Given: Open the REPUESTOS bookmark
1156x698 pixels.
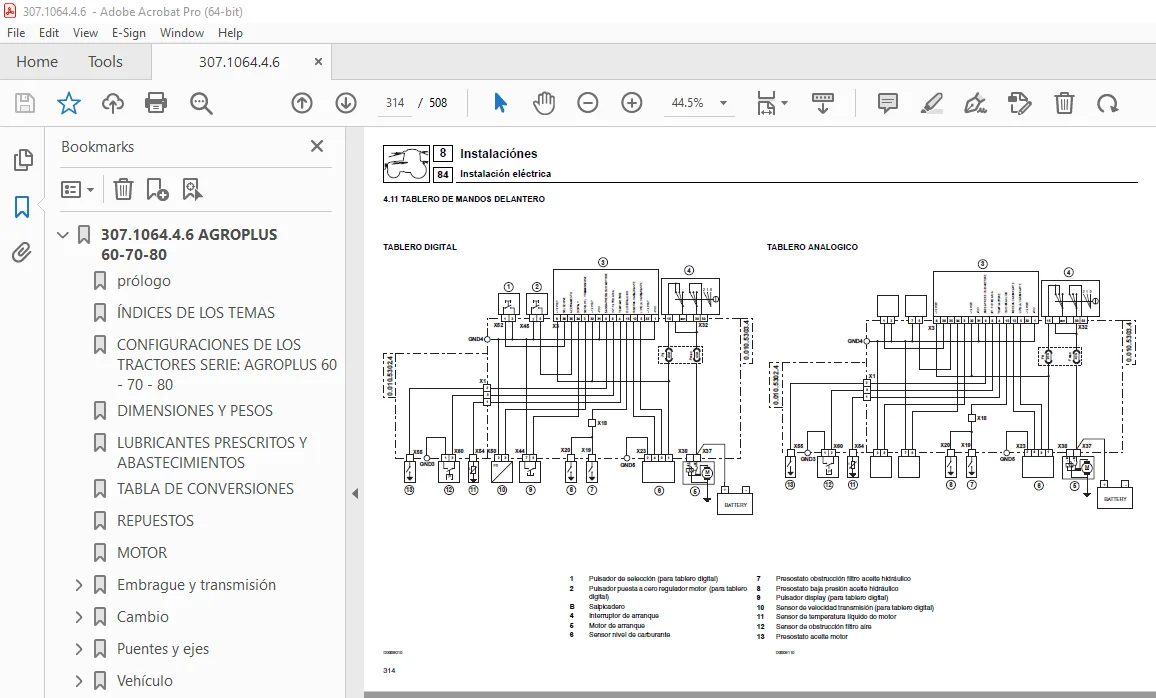Looking at the screenshot, I should click(155, 521).
